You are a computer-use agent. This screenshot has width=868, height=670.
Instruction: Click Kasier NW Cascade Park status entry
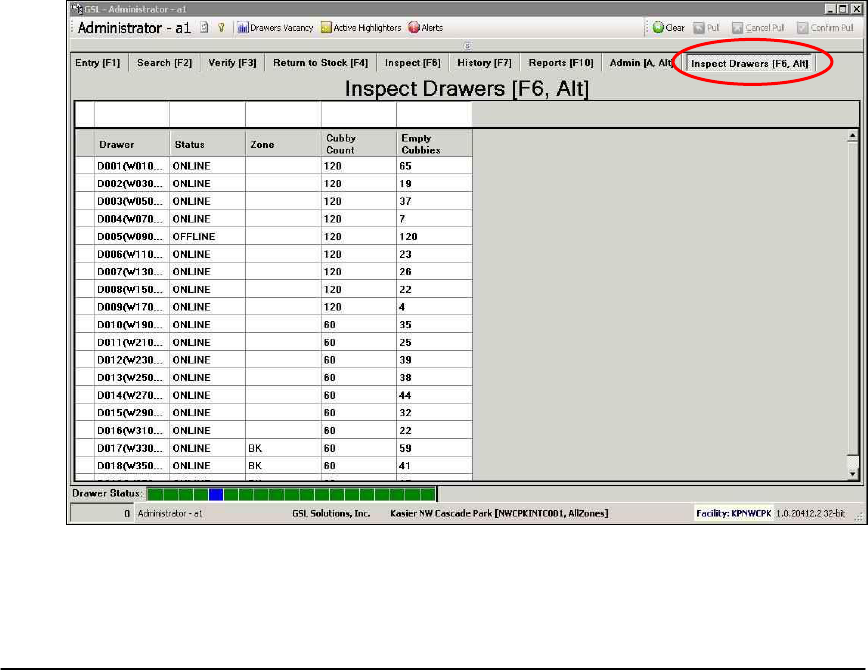coord(499,513)
